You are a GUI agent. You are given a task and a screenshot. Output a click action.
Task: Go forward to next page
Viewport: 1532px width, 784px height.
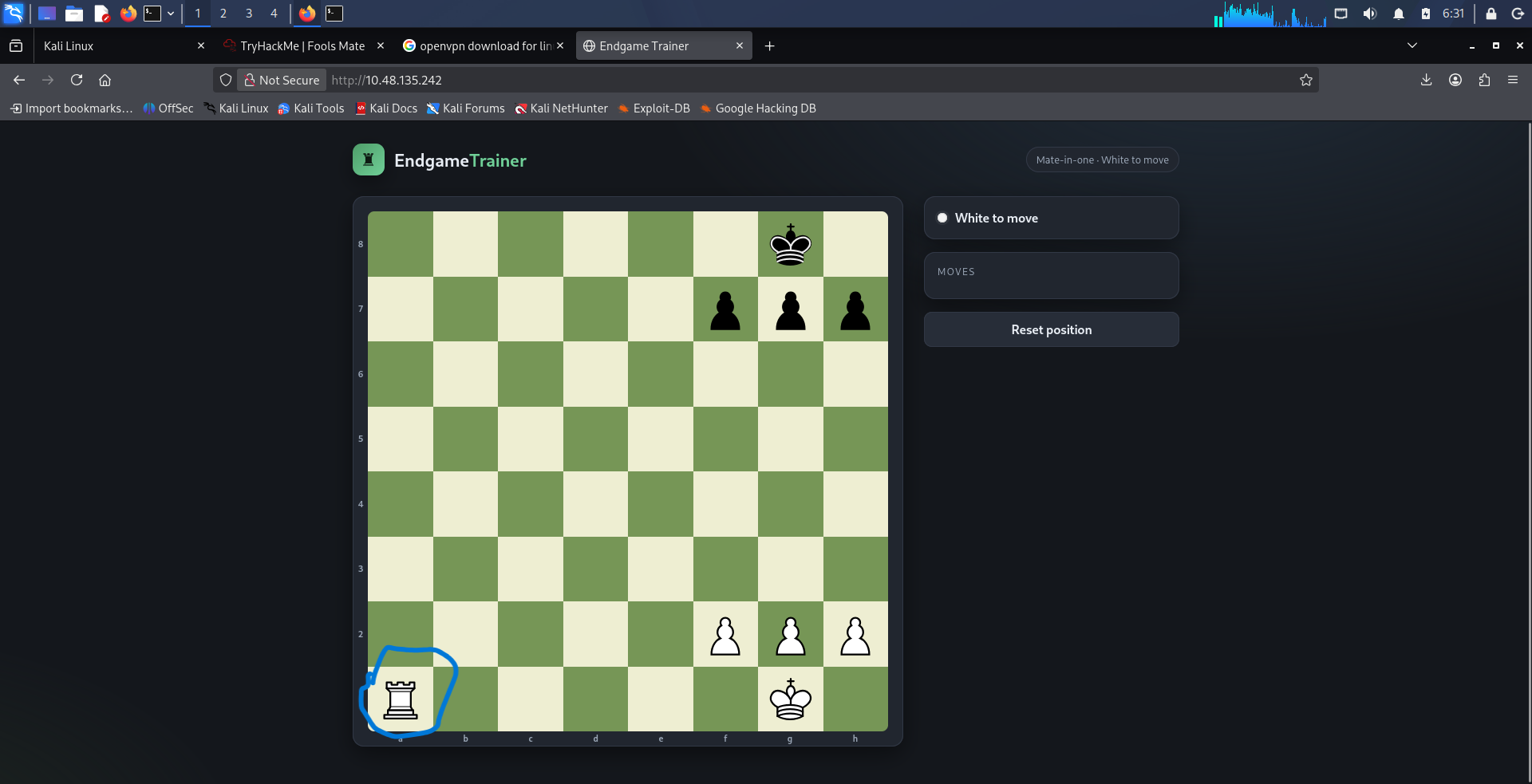coord(48,80)
